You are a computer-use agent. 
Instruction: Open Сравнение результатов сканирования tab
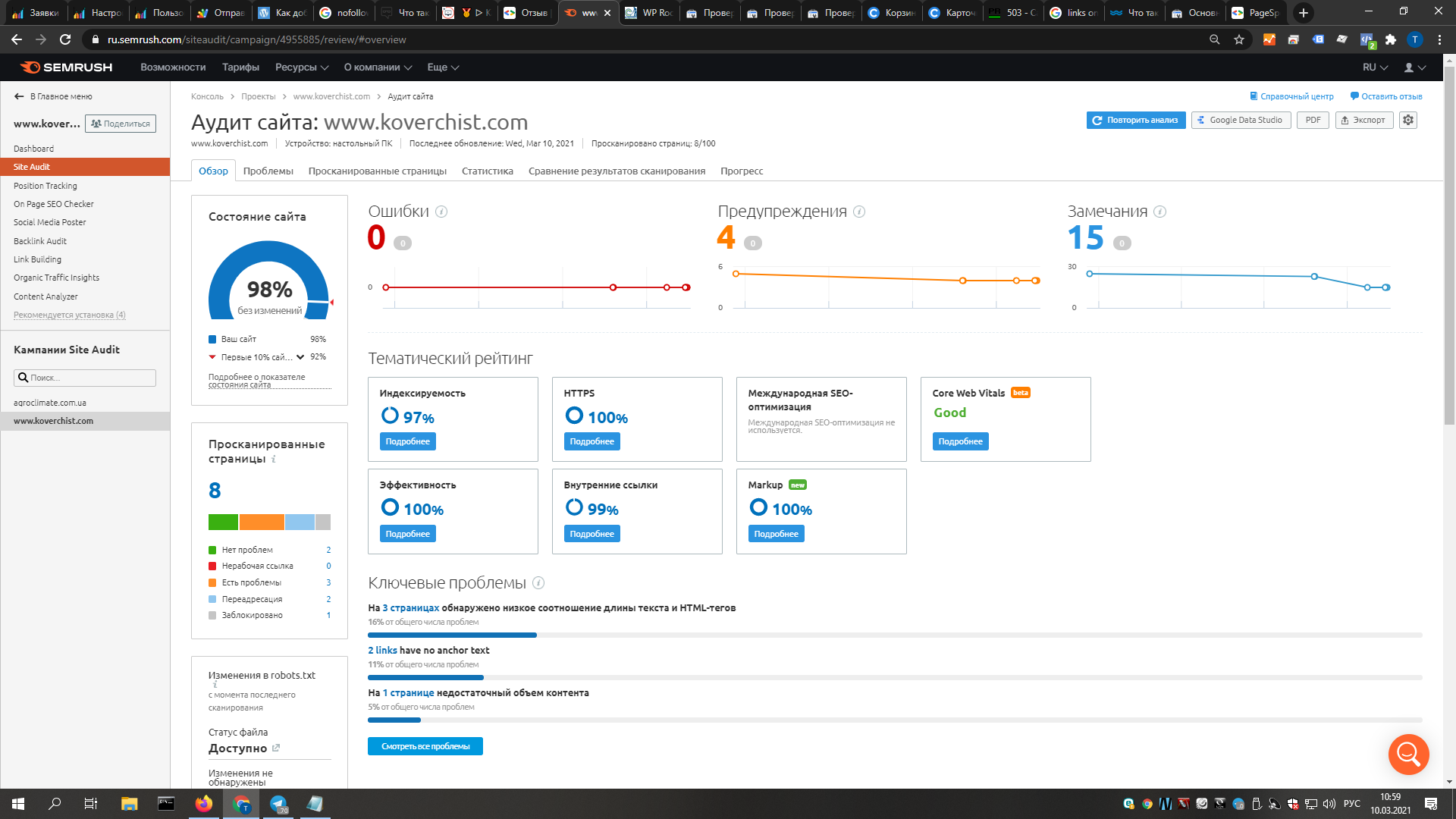pyautogui.click(x=617, y=171)
